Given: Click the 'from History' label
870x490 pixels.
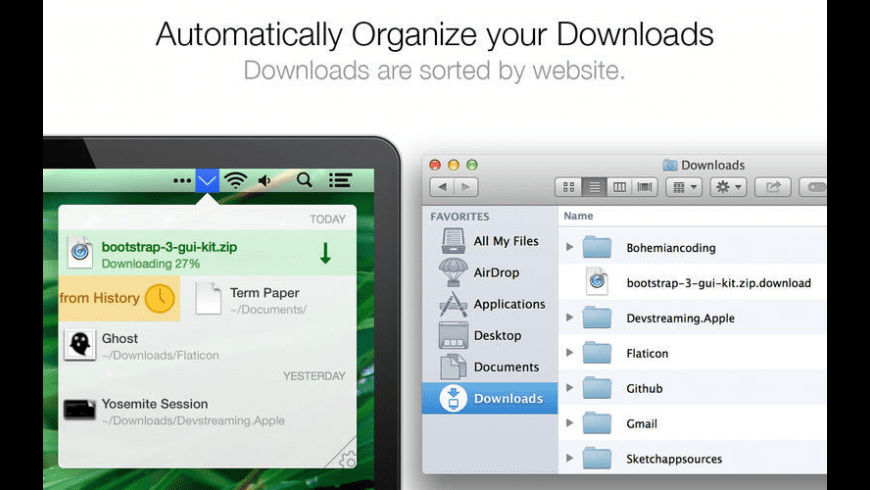Looking at the screenshot, I should [x=99, y=298].
